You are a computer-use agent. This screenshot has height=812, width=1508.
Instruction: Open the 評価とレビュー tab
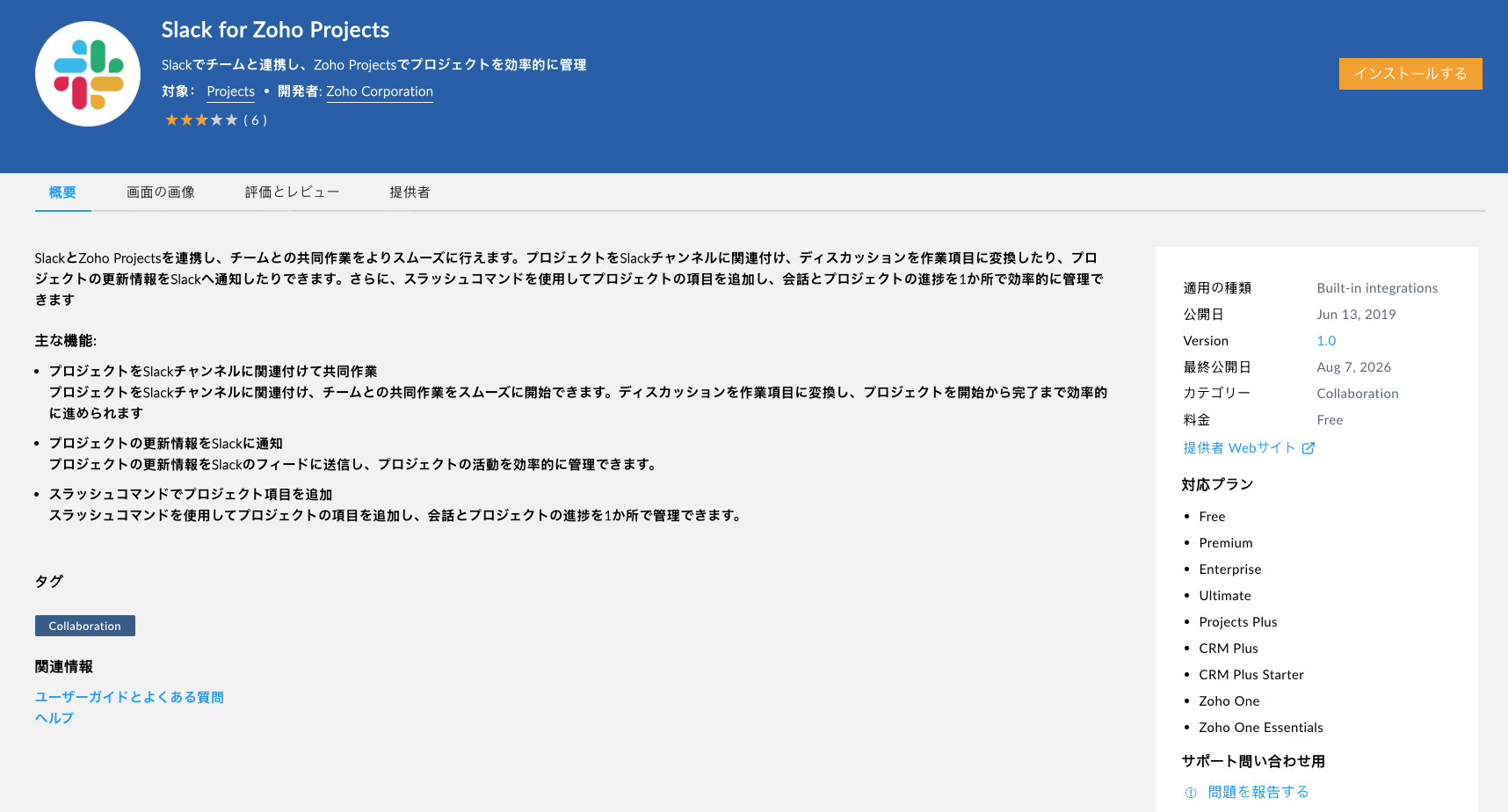point(292,192)
